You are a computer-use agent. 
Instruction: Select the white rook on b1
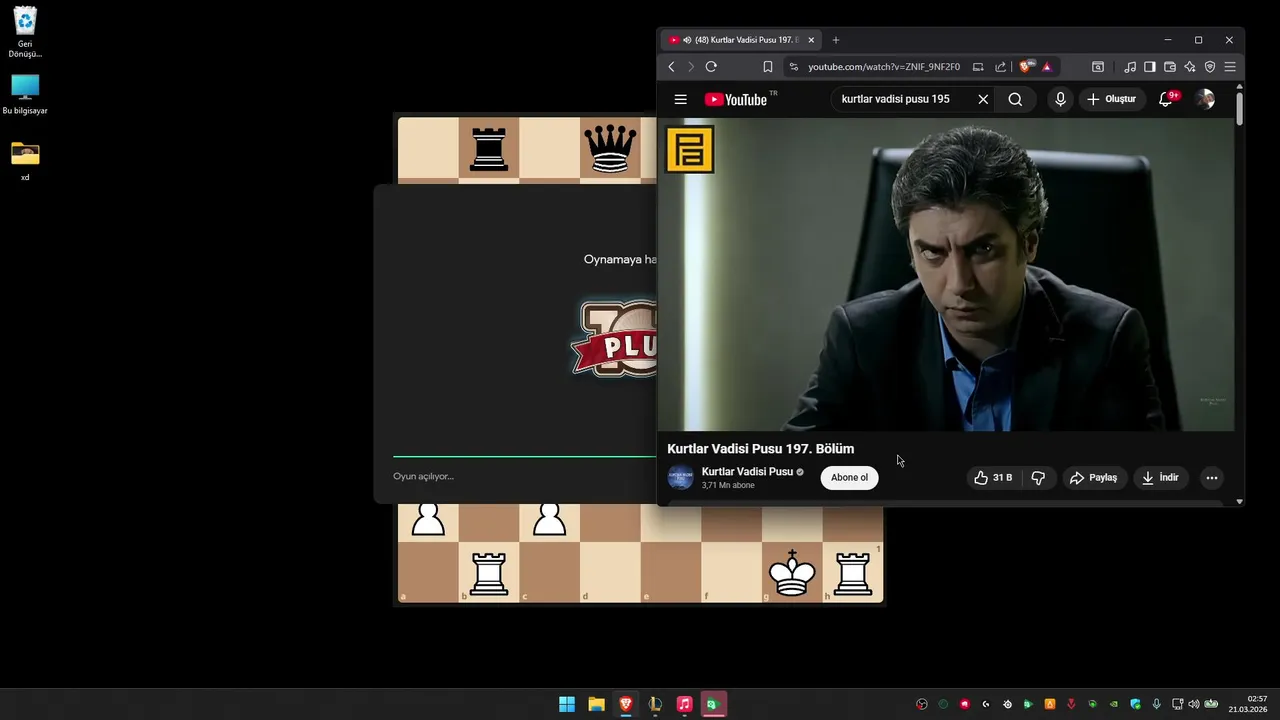click(x=489, y=573)
